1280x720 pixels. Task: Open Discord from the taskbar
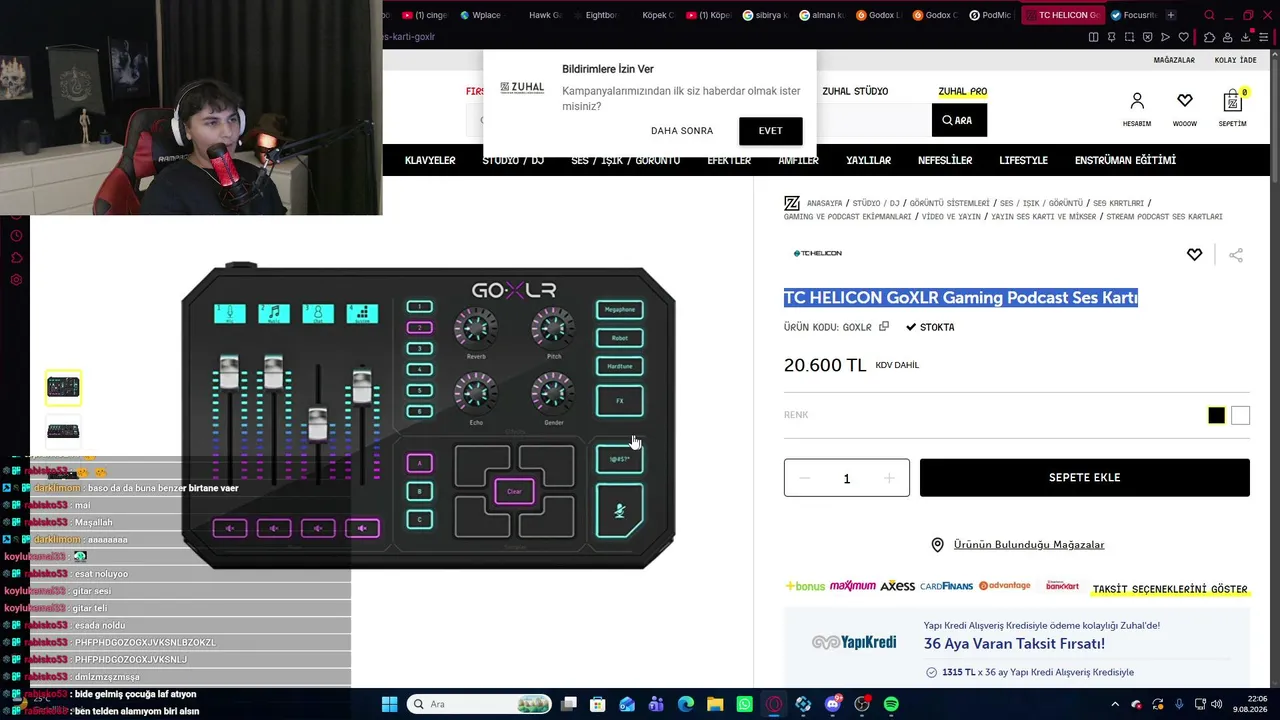(x=833, y=704)
